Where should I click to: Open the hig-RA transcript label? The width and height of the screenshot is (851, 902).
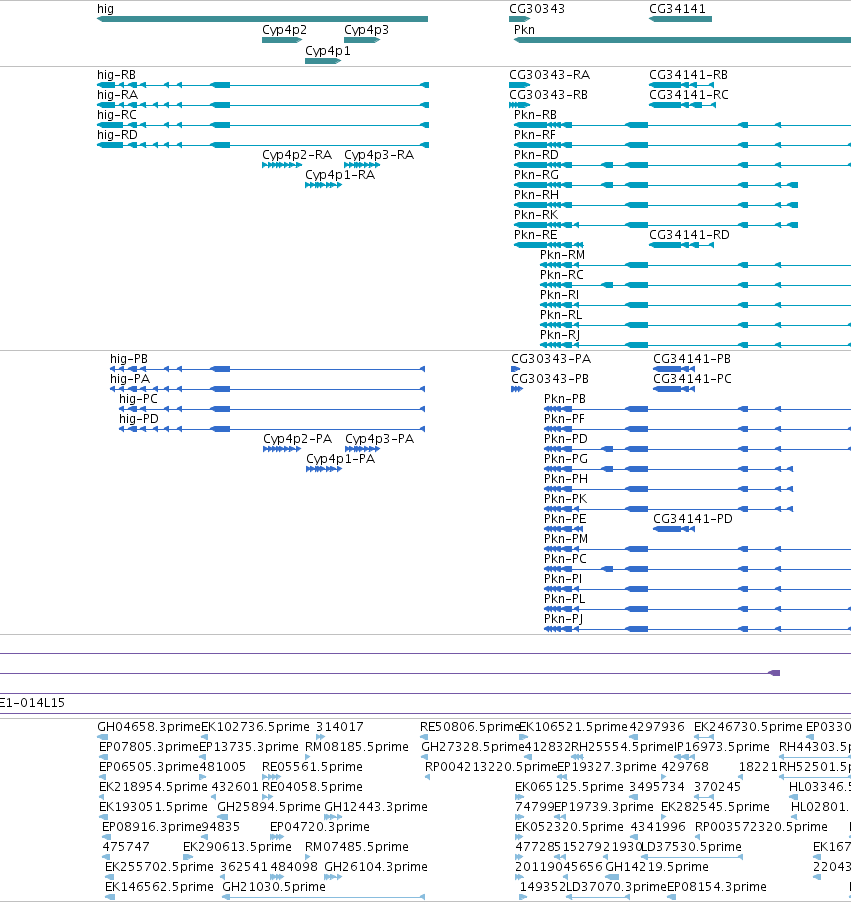117,95
